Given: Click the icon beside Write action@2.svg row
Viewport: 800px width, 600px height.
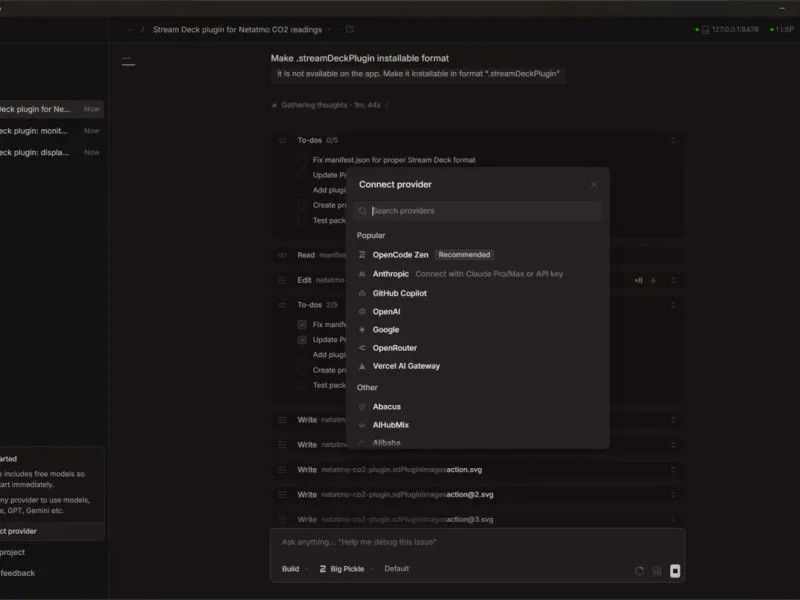Looking at the screenshot, I should [282, 494].
